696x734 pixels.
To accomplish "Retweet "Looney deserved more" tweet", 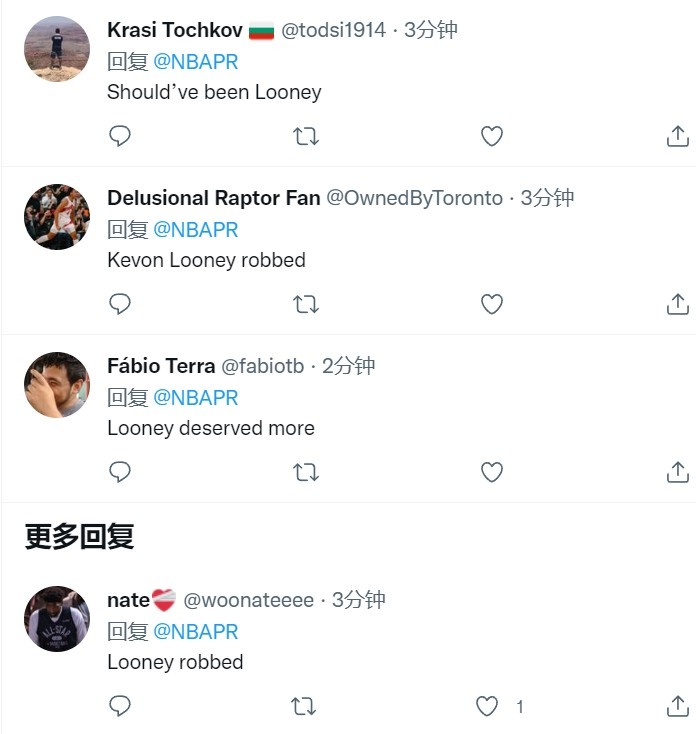I will 306,472.
